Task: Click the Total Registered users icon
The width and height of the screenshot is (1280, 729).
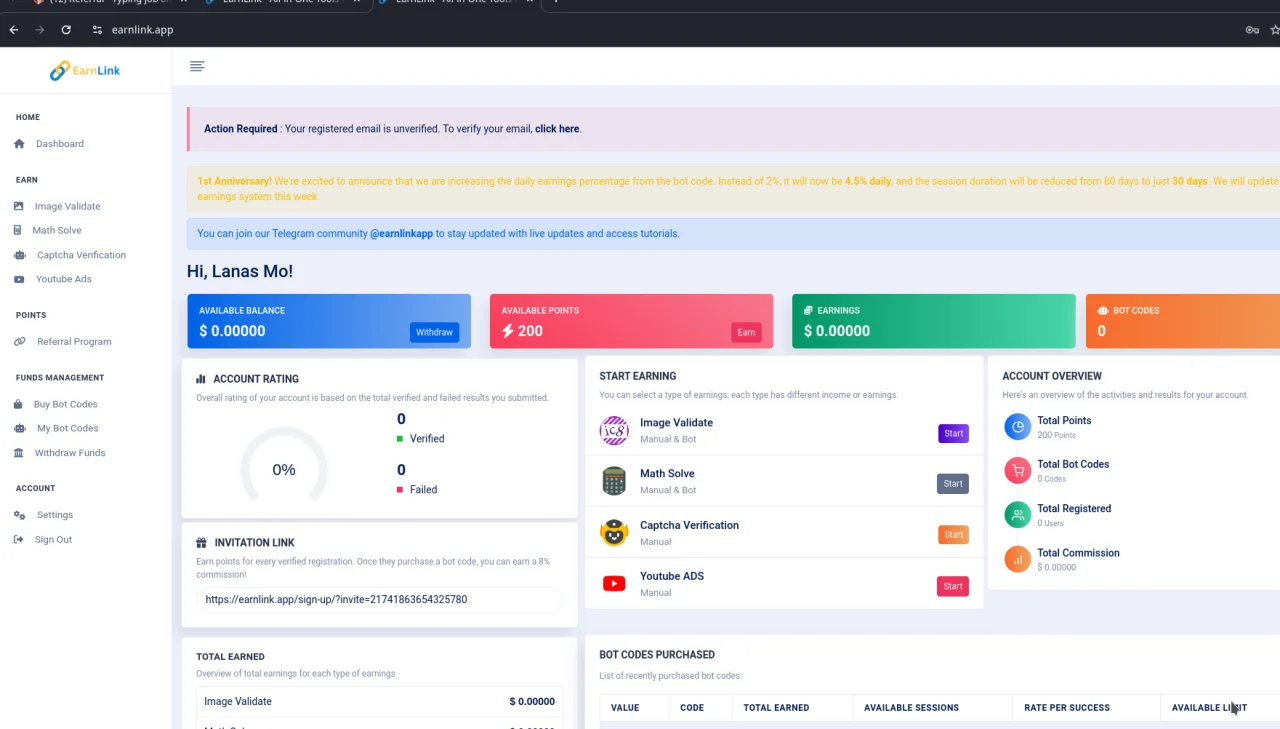Action: (x=1018, y=515)
